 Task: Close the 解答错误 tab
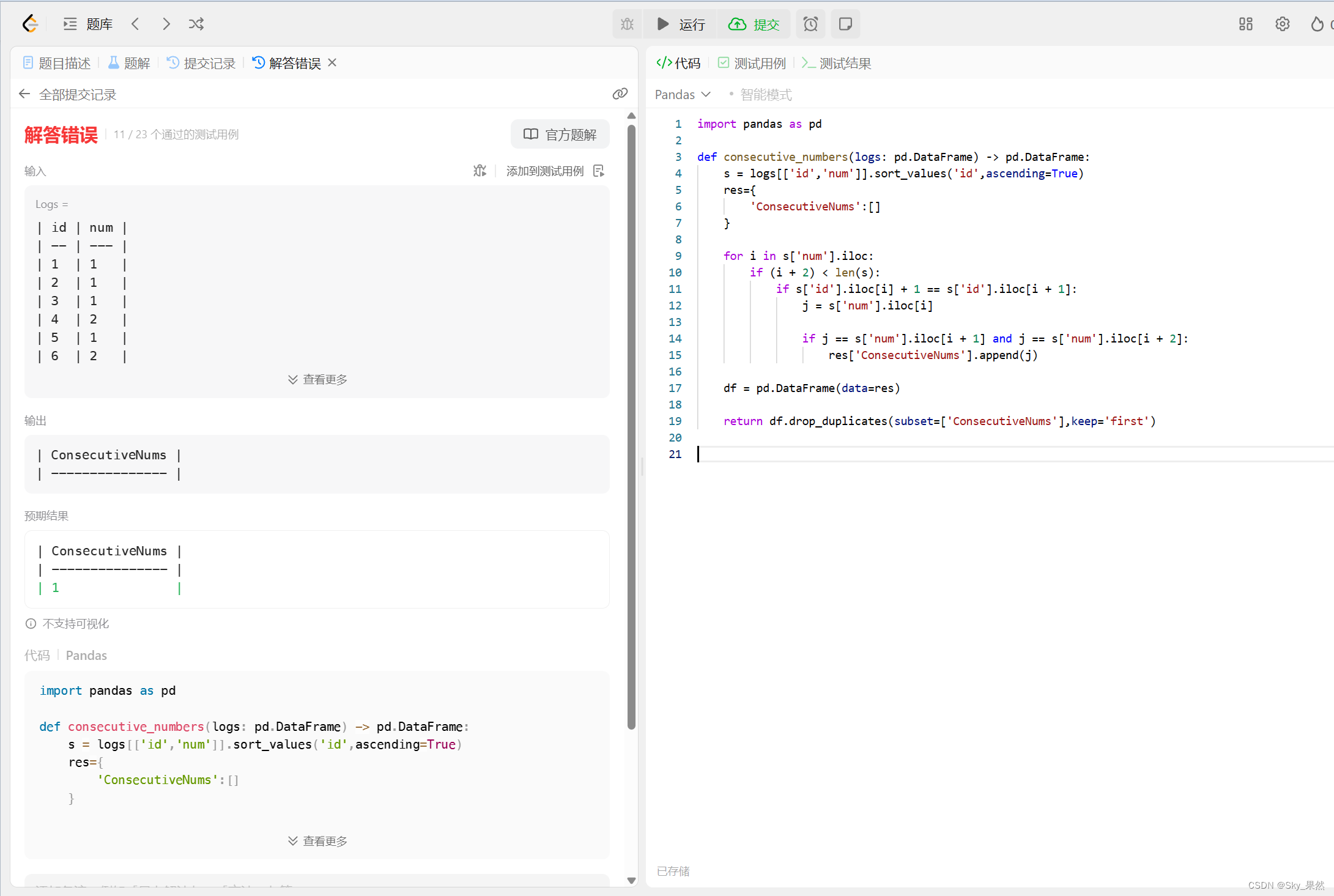(x=332, y=62)
